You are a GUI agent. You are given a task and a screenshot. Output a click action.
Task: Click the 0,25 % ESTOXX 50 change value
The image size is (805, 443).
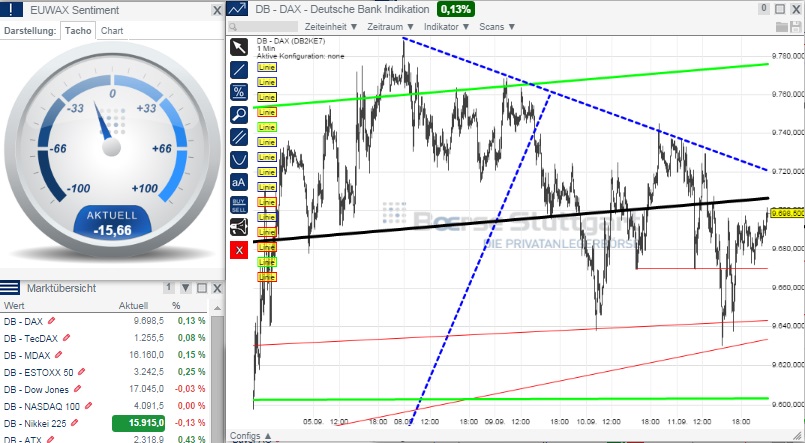pyautogui.click(x=191, y=372)
